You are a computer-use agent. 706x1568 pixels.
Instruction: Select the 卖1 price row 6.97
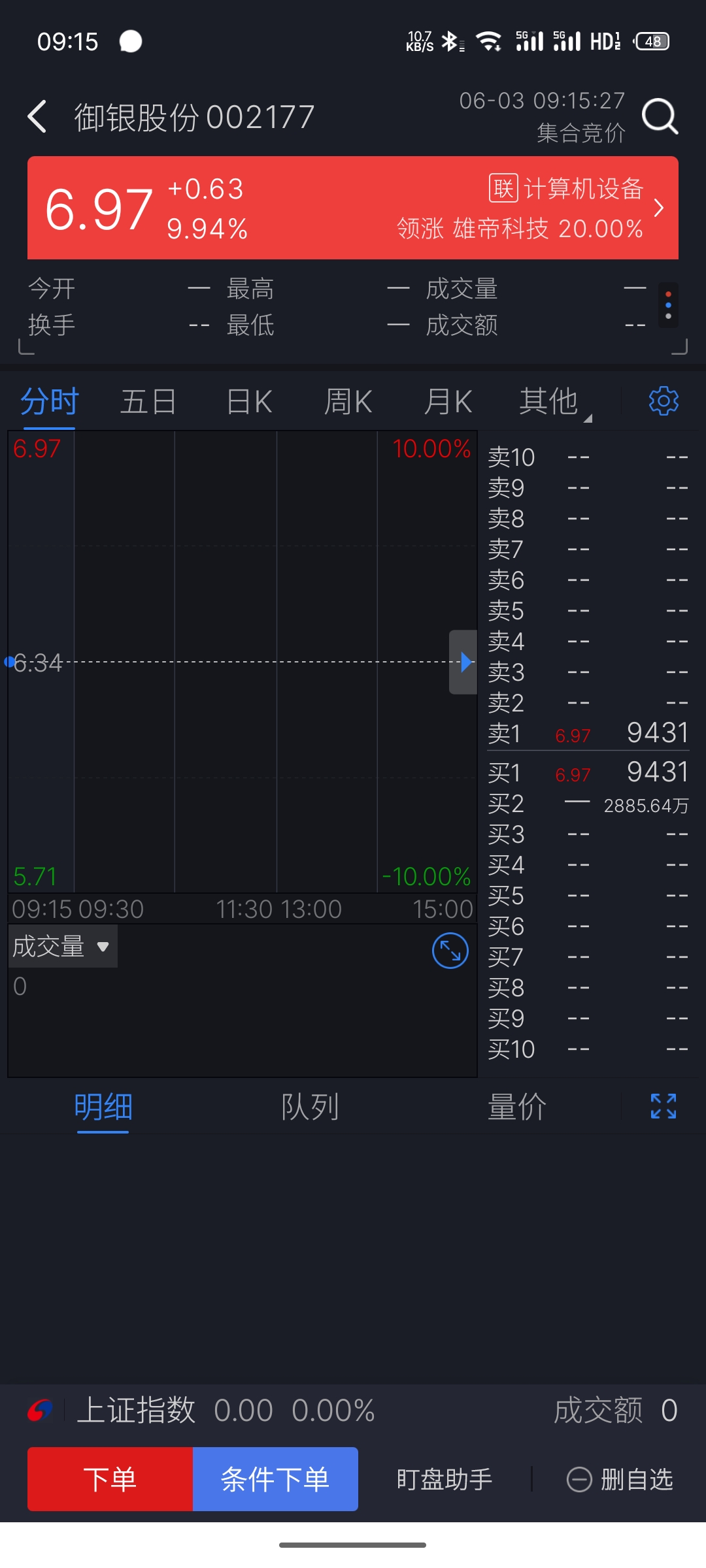click(588, 734)
